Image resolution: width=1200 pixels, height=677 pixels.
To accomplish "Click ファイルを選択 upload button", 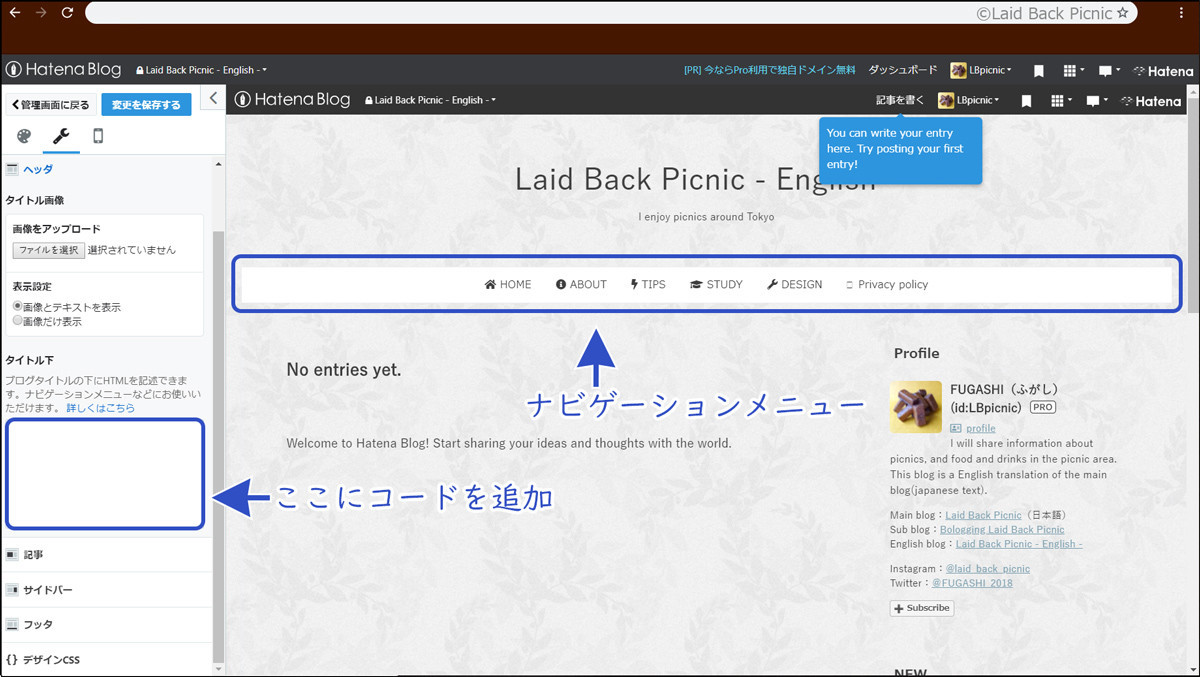I will click(48, 250).
